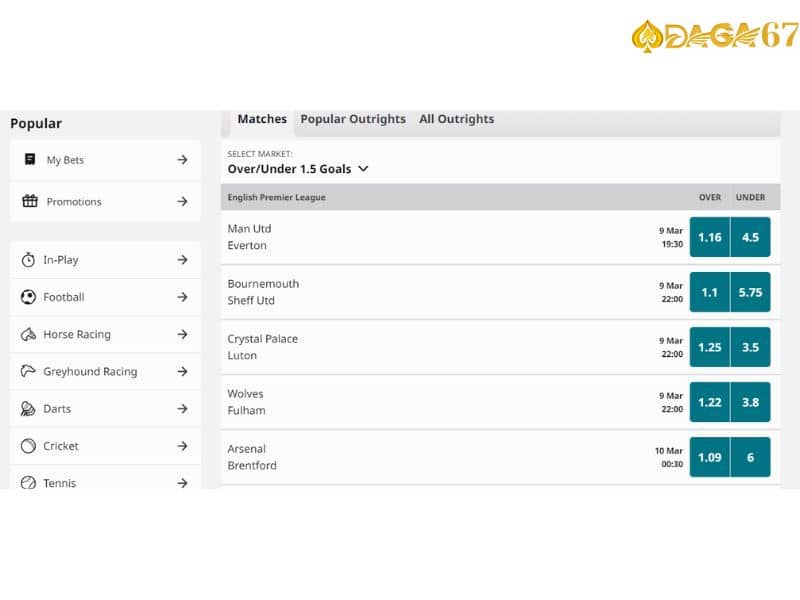Screen dimensions: 800x600
Task: Open Horse Racing label
Action: click(77, 334)
